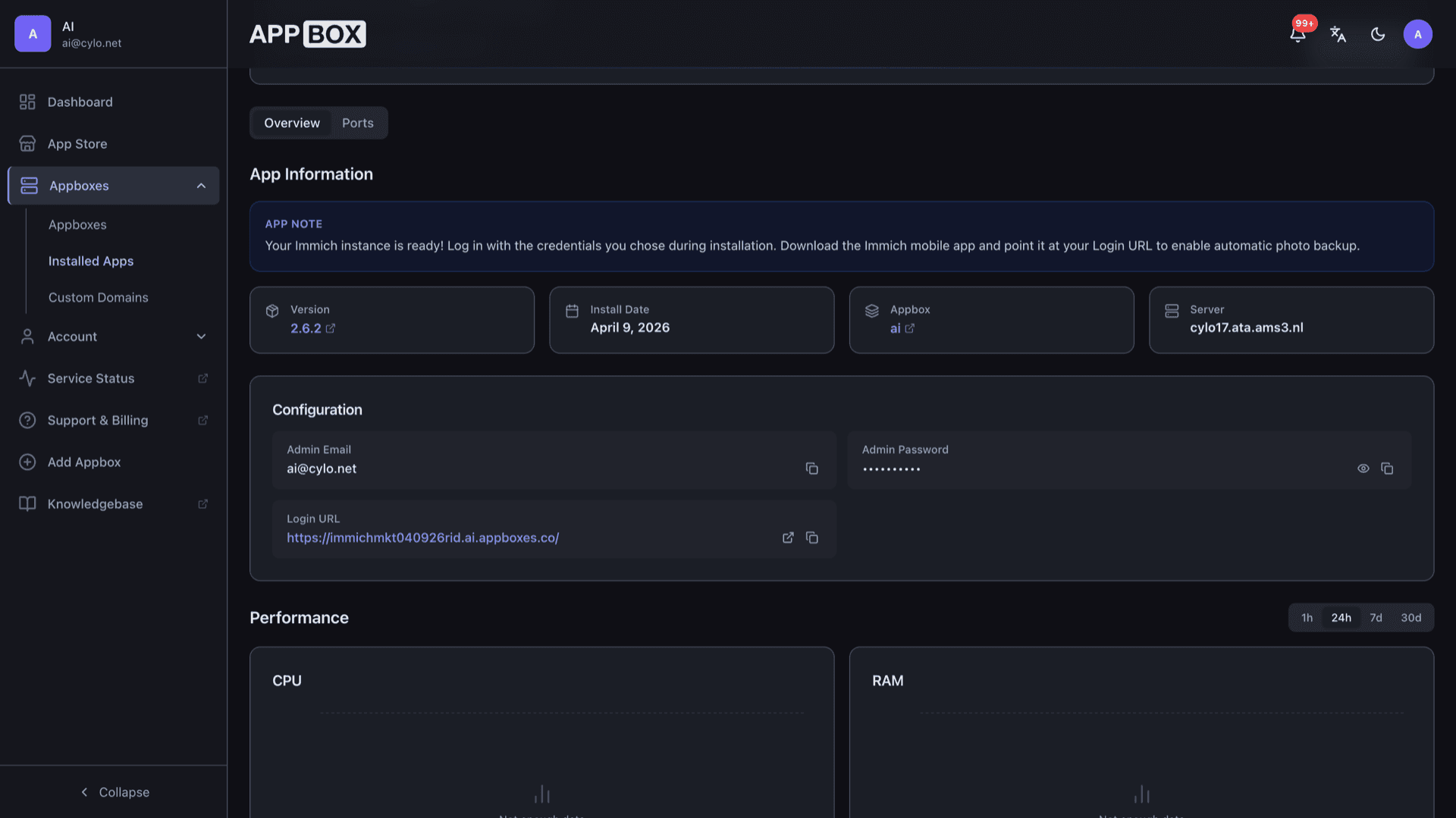Click the Appbox layers icon
1456x818 pixels.
coord(872,311)
